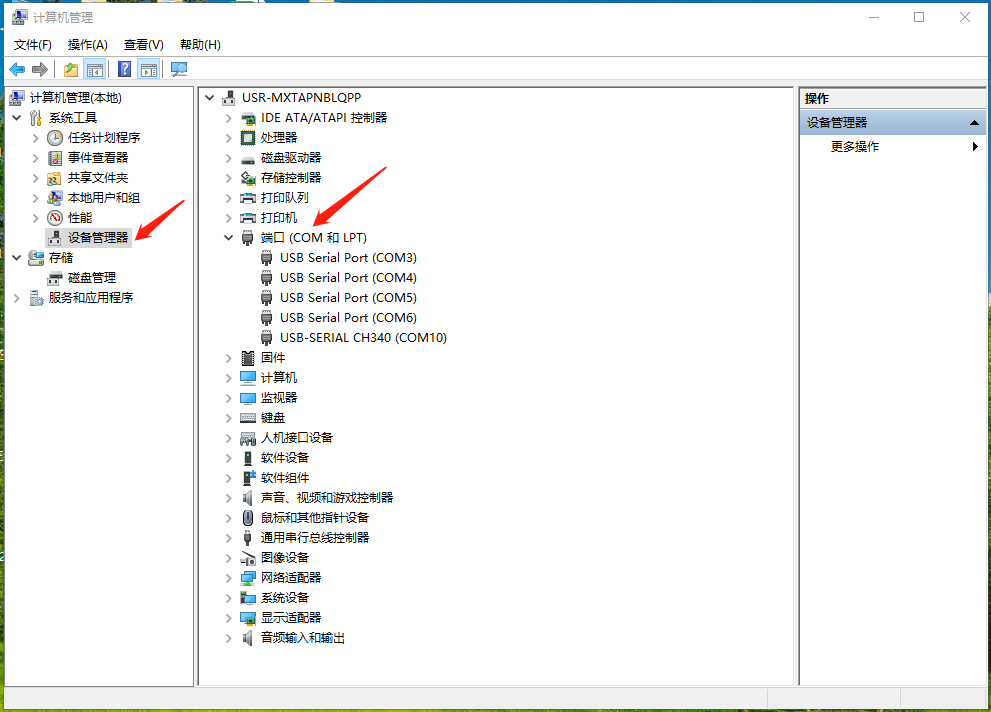Click the Scan for hardware changes icon

click(179, 69)
